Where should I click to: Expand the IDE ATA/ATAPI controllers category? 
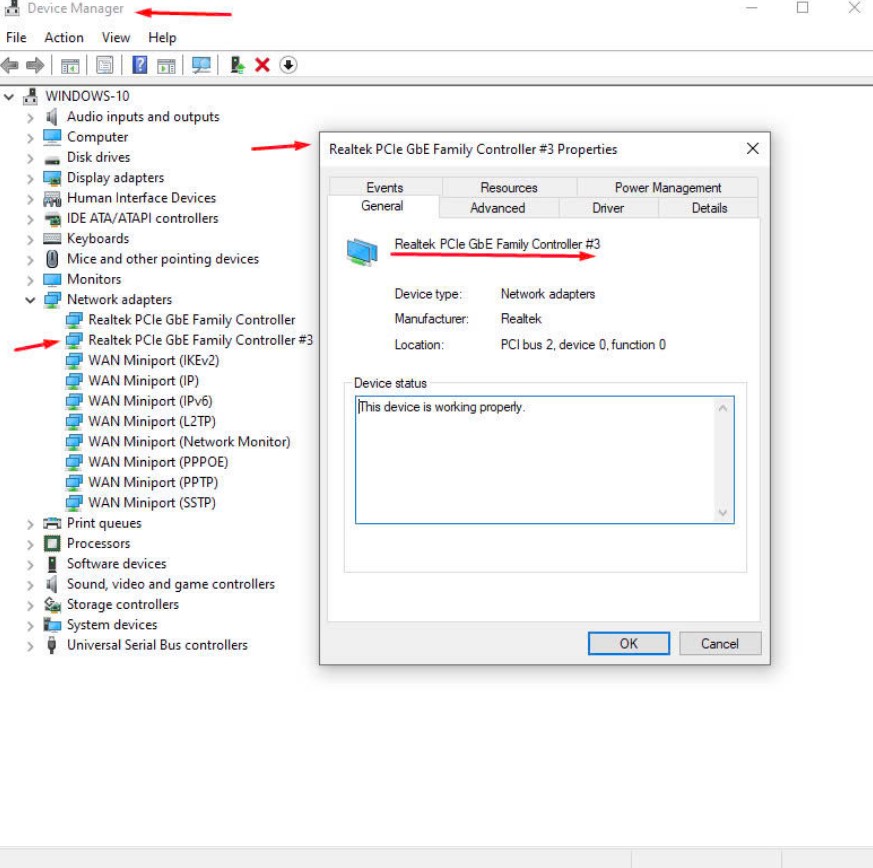pos(30,219)
